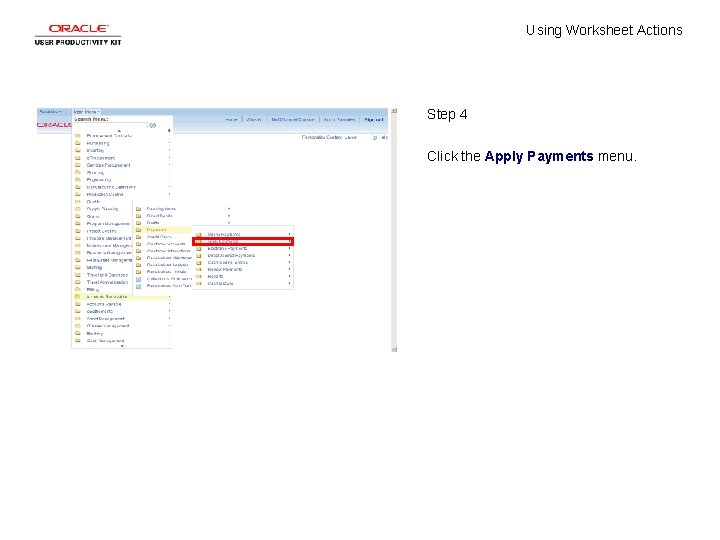Click the Travel and Expenses folder icon
The height and width of the screenshot is (540, 720).
pos(78,275)
